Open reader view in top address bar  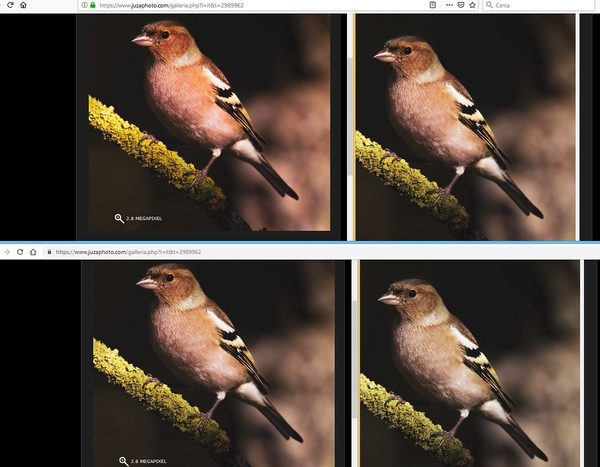432,5
